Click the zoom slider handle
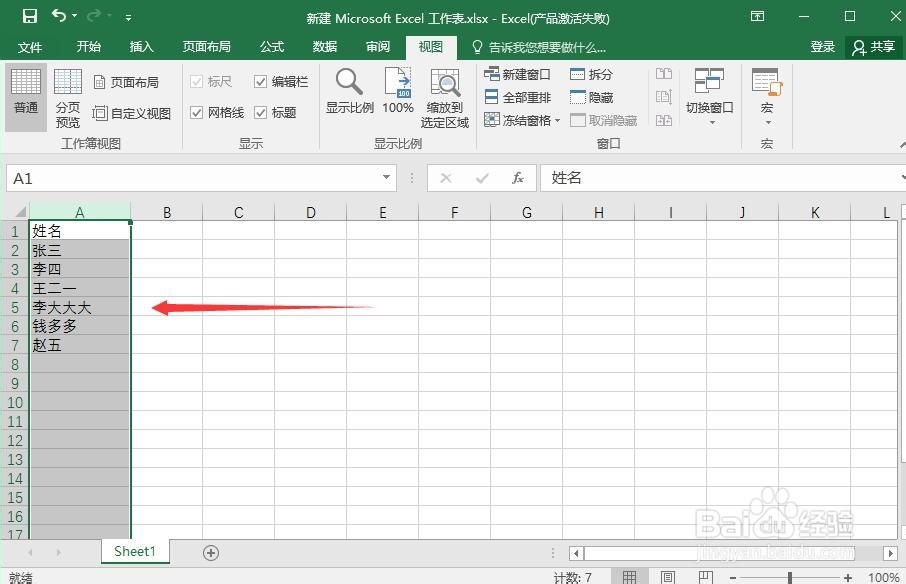Screen dimensions: 906x584 (789, 576)
